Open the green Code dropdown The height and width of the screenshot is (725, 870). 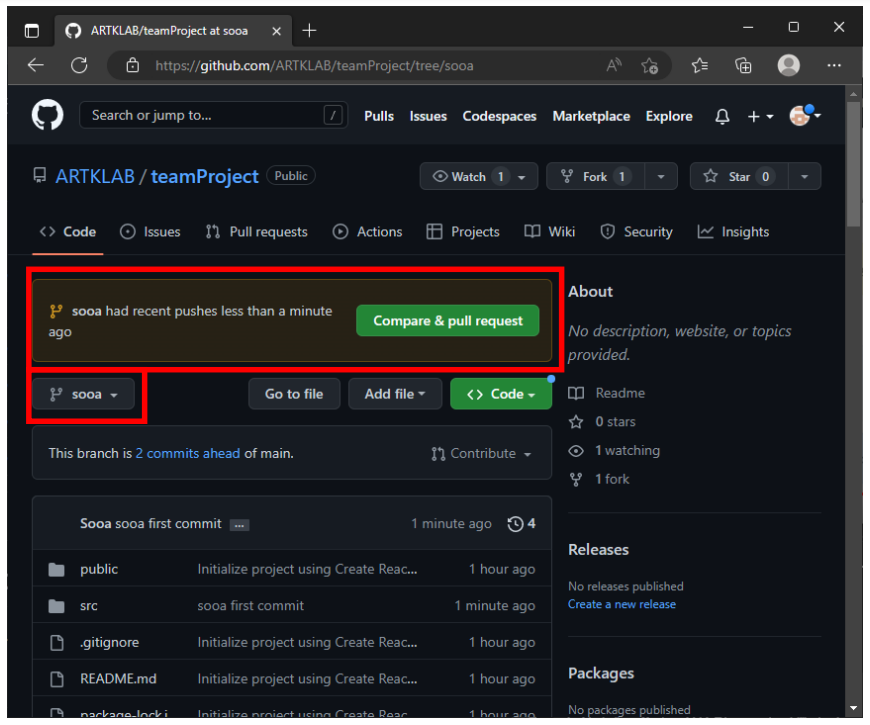click(x=501, y=394)
